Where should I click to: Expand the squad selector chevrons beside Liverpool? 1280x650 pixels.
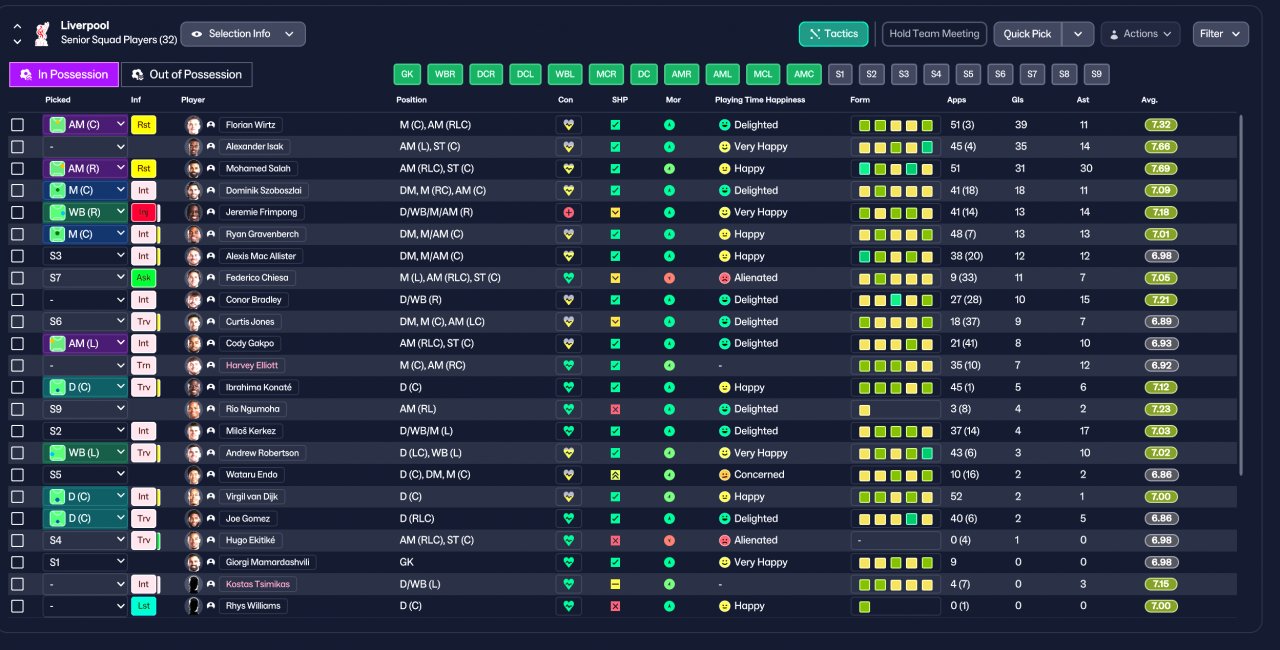(x=17, y=34)
